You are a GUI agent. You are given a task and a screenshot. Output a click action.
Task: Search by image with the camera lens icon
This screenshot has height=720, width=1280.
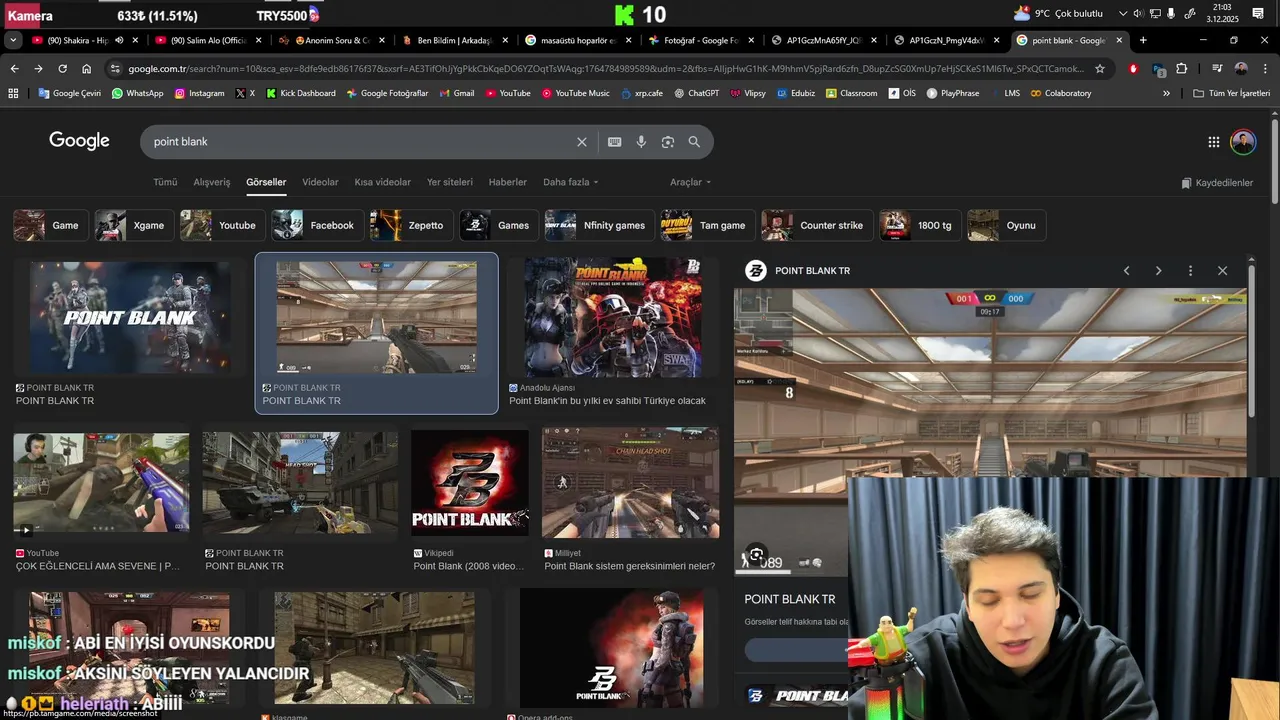pos(668,142)
